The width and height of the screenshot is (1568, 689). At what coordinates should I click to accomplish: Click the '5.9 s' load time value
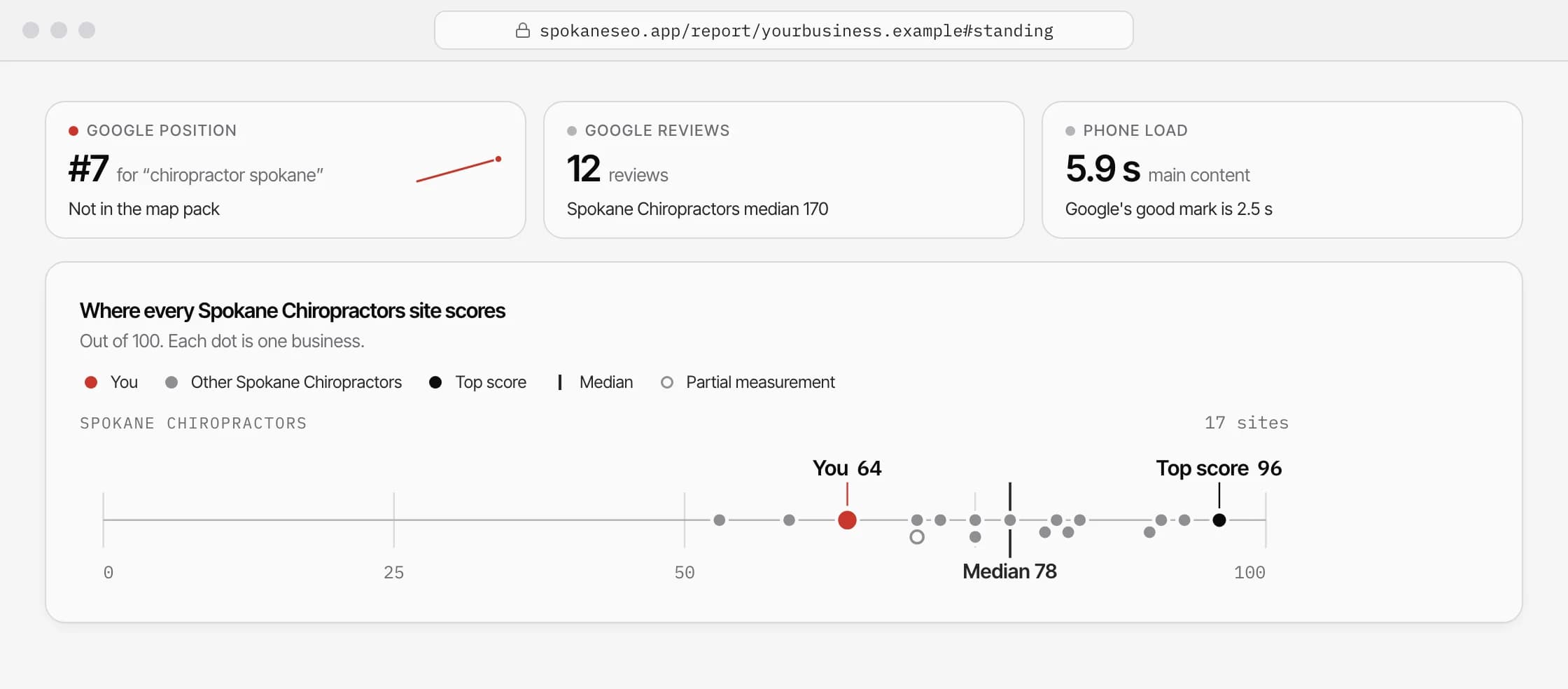click(1102, 169)
